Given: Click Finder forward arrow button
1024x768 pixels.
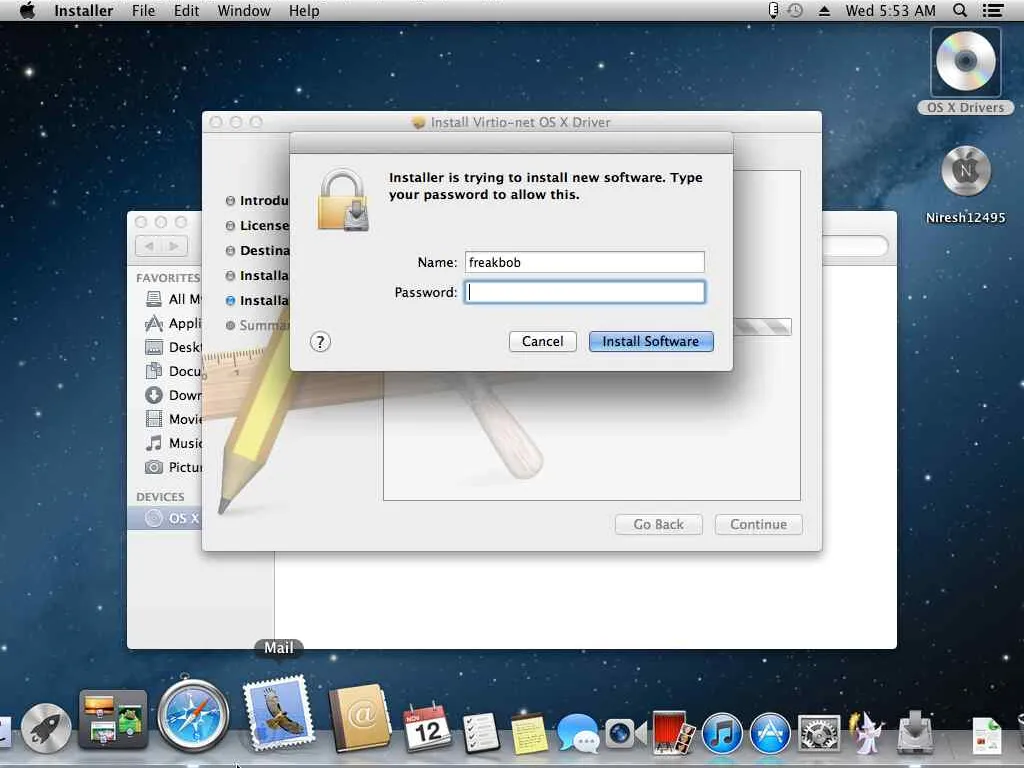Looking at the screenshot, I should coord(174,246).
